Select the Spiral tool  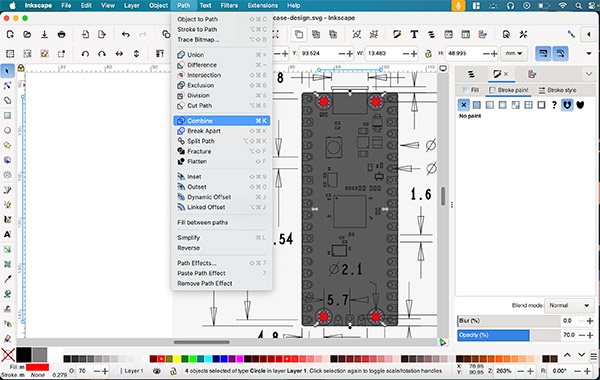[x=7, y=175]
